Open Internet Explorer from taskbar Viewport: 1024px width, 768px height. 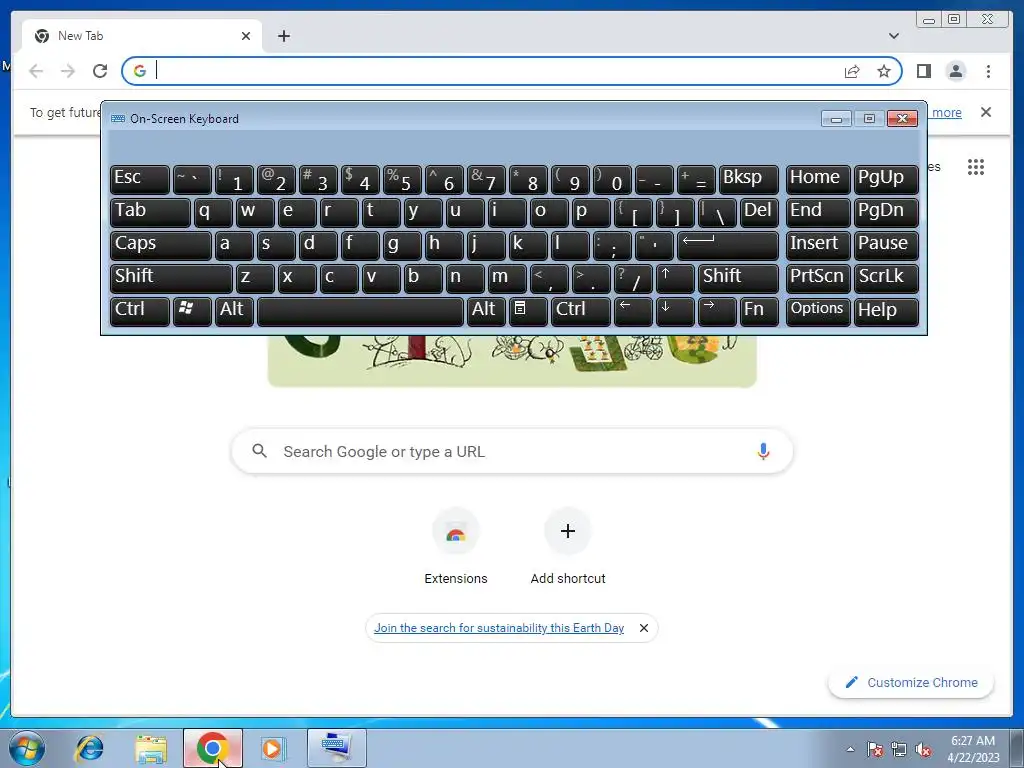pos(89,748)
